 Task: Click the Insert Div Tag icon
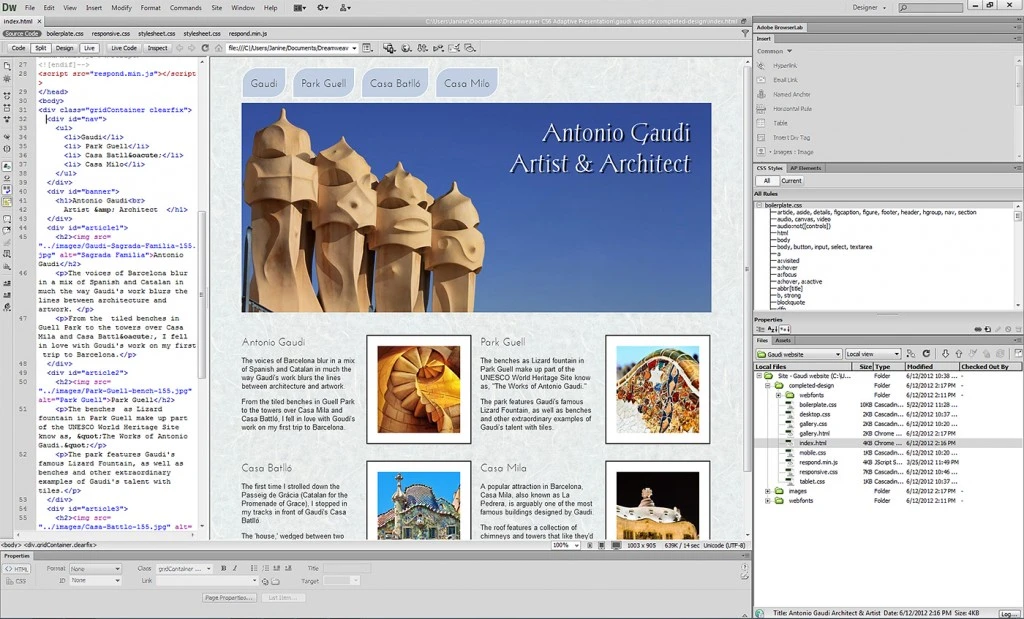(783, 138)
